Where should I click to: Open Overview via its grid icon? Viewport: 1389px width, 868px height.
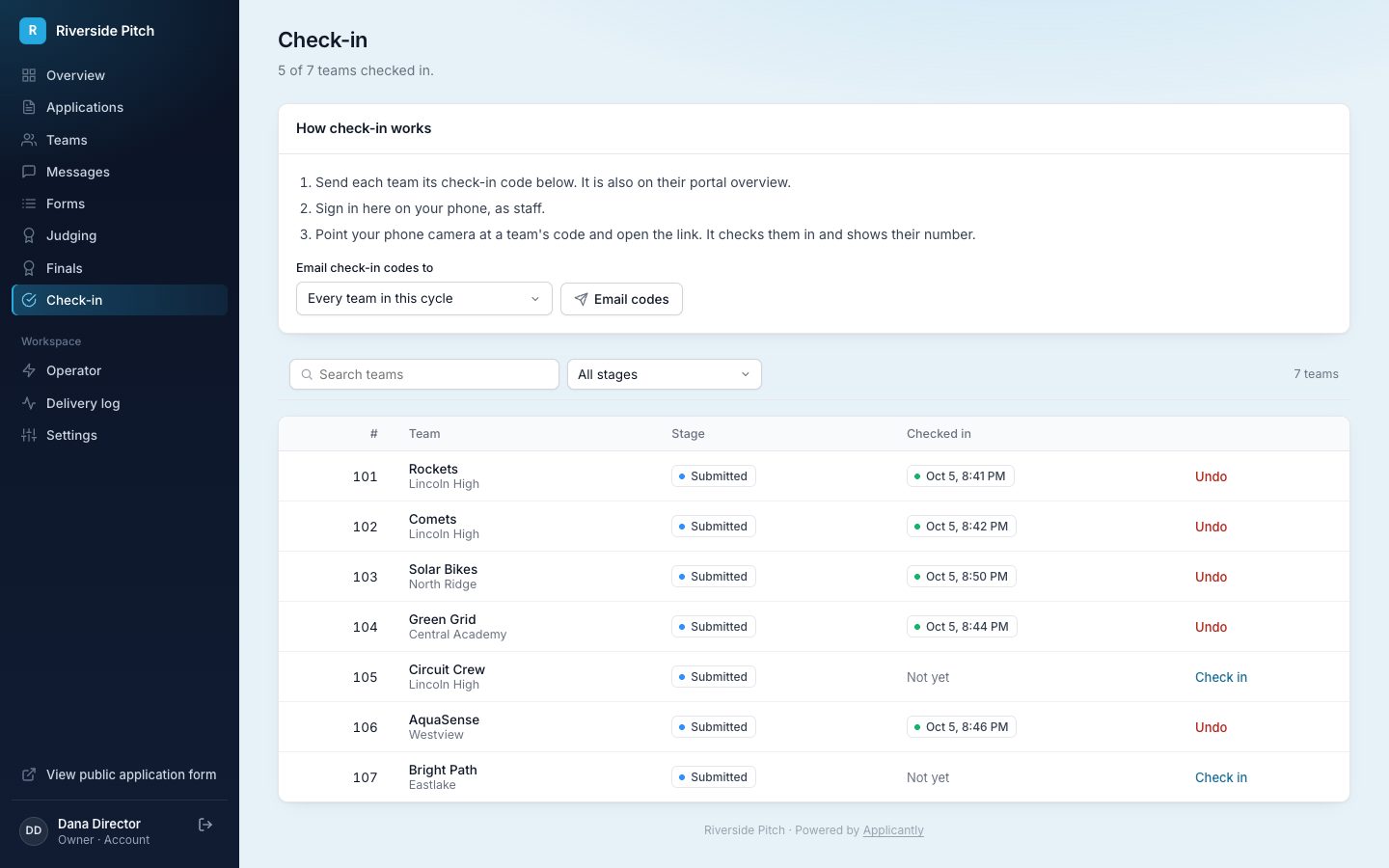click(29, 75)
